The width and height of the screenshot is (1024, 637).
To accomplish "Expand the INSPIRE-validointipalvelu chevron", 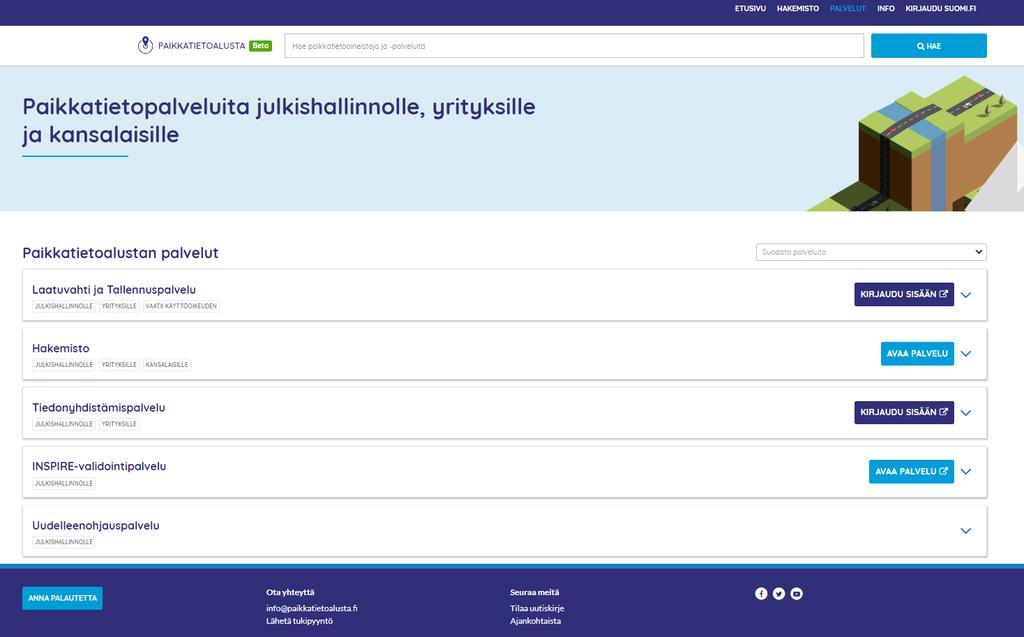I will [x=966, y=472].
